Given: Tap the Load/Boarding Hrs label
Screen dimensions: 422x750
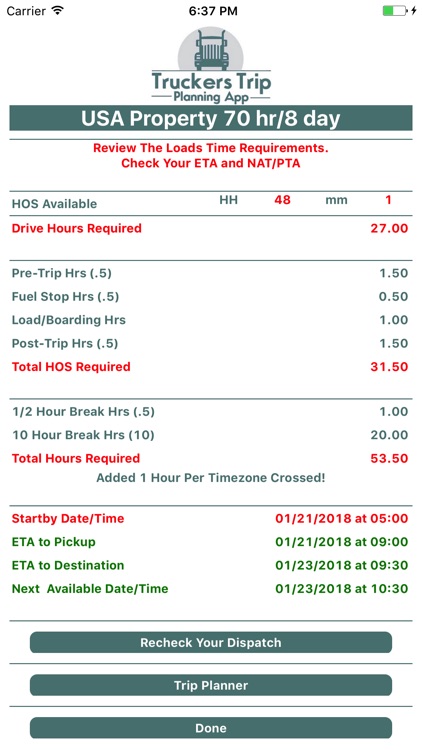Looking at the screenshot, I should coord(68,320).
